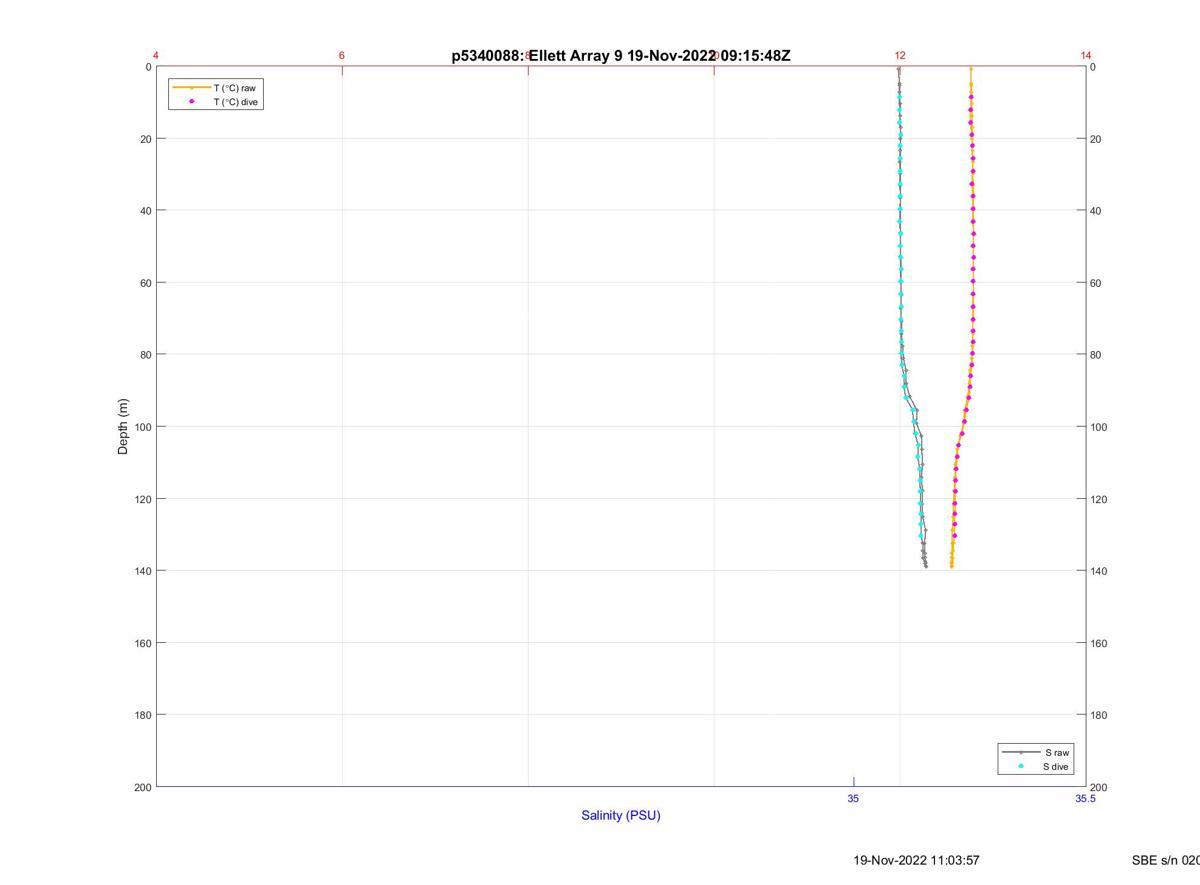Screen dimensions: 1200x885
Task: Select the 'S dive' legend entry
Action: tap(1056, 767)
